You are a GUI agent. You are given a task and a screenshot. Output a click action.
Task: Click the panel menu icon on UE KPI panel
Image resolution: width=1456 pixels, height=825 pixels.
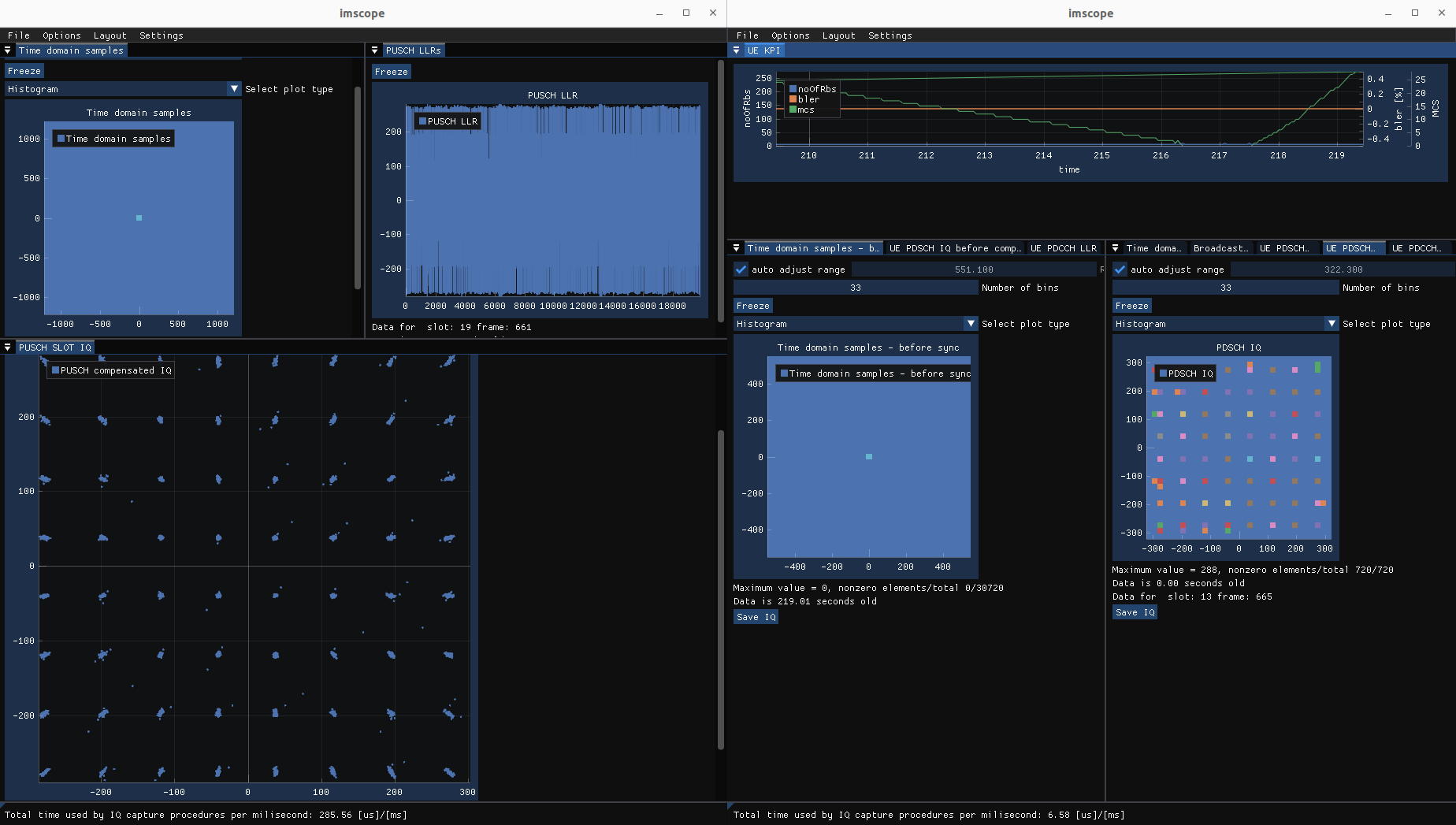[x=737, y=50]
